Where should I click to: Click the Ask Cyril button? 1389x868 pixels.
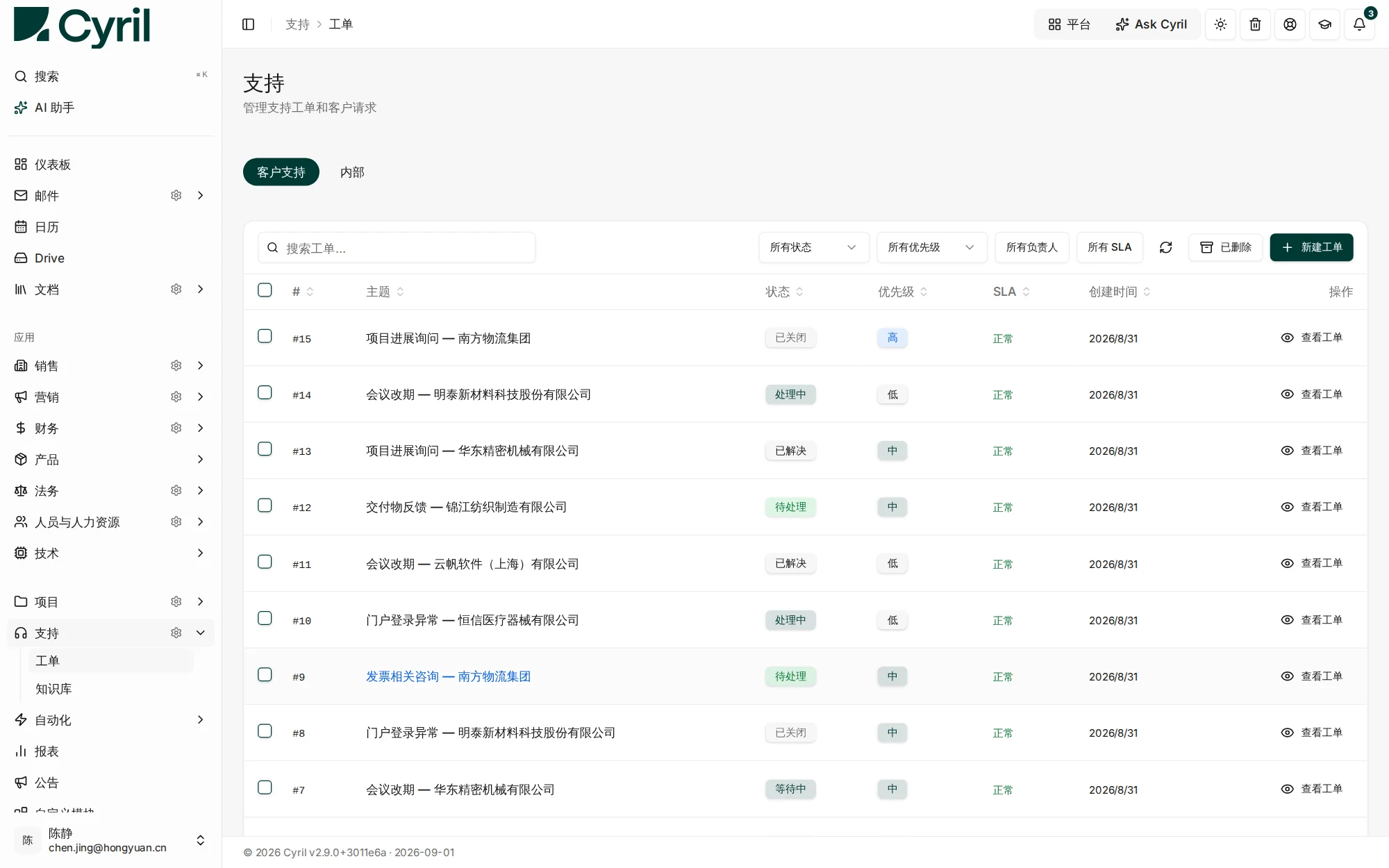(x=1151, y=24)
